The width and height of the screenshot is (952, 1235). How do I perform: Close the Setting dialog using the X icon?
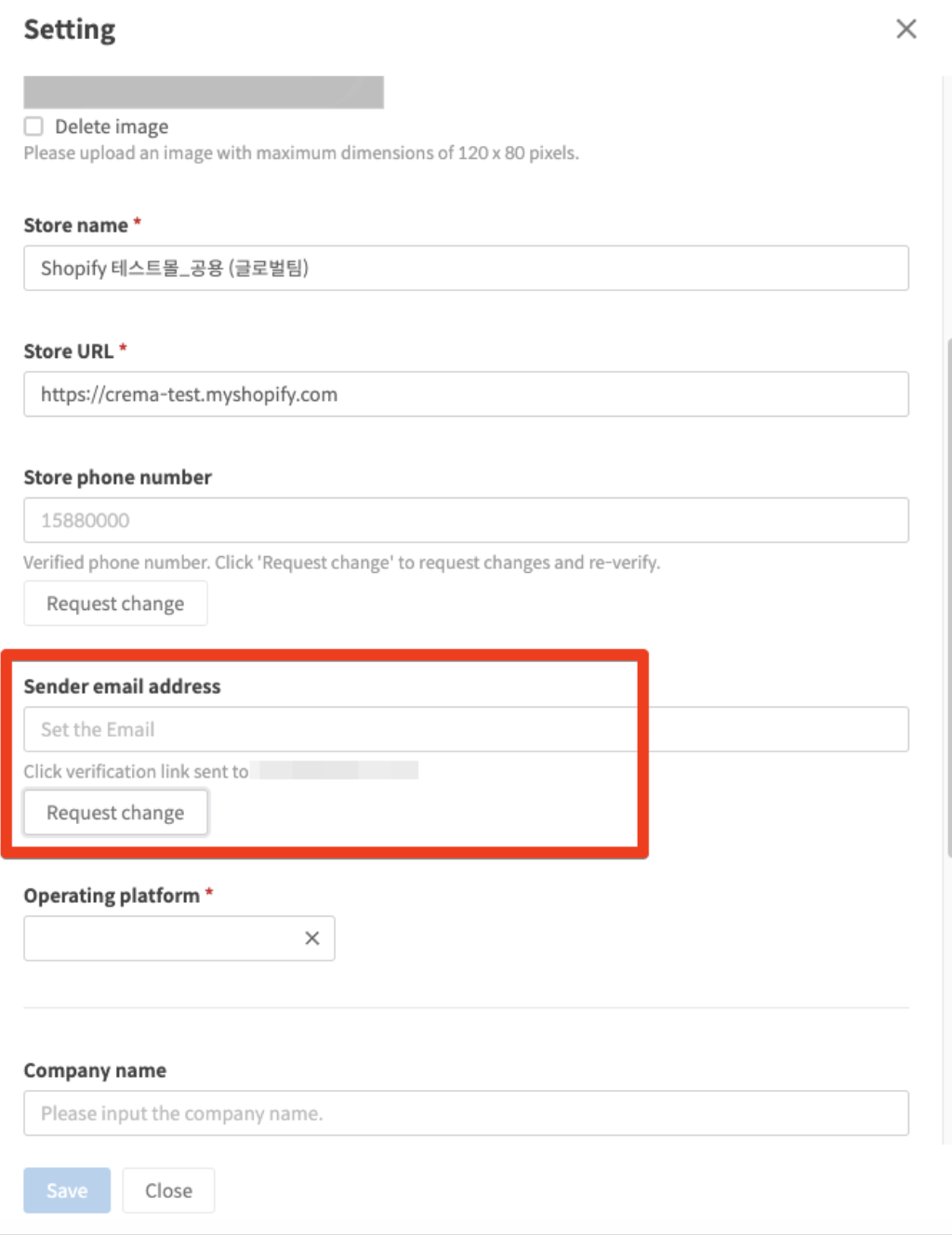point(906,29)
